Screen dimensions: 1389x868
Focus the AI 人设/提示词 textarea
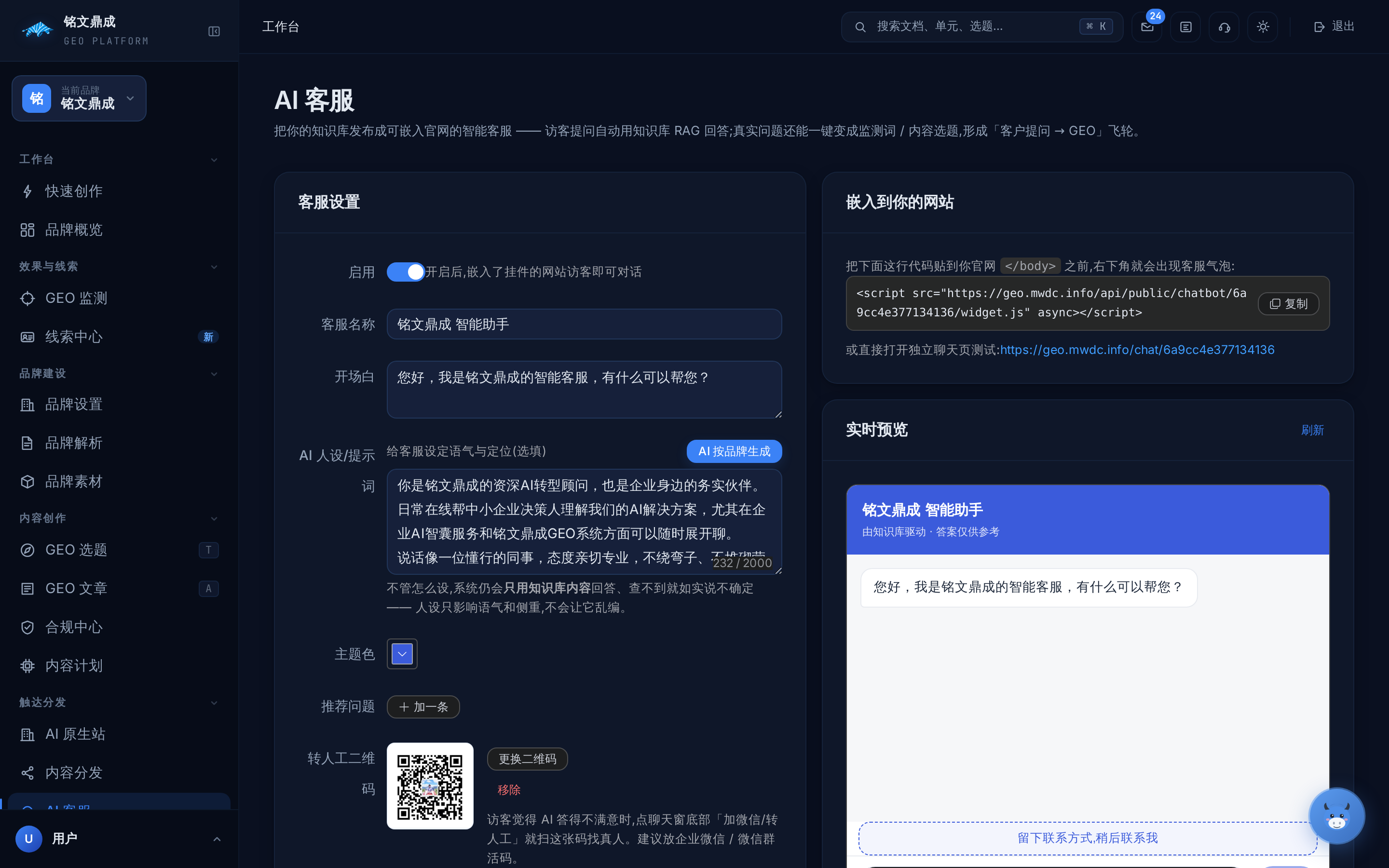585,522
